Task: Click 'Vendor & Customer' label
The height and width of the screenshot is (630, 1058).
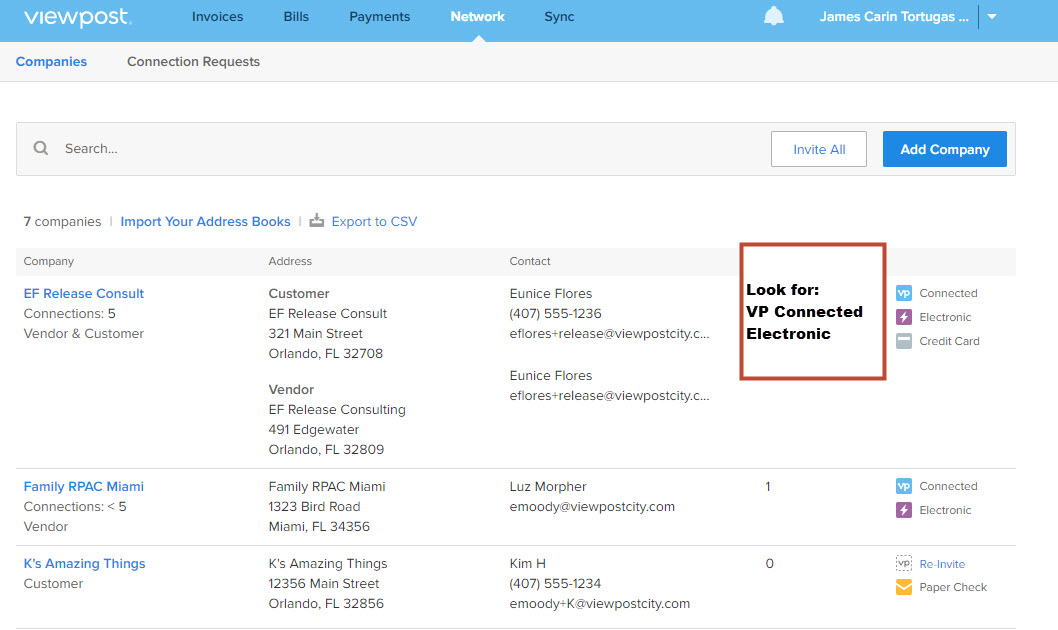Action: [84, 333]
